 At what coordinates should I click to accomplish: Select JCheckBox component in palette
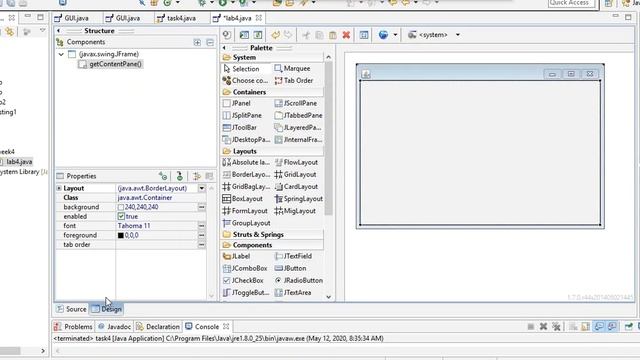[243, 280]
